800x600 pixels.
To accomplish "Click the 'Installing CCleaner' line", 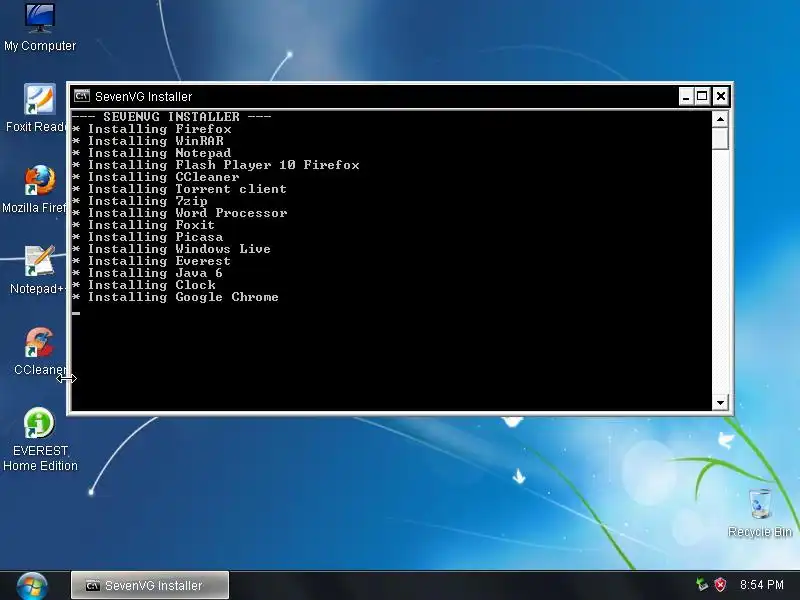I will [x=156, y=177].
